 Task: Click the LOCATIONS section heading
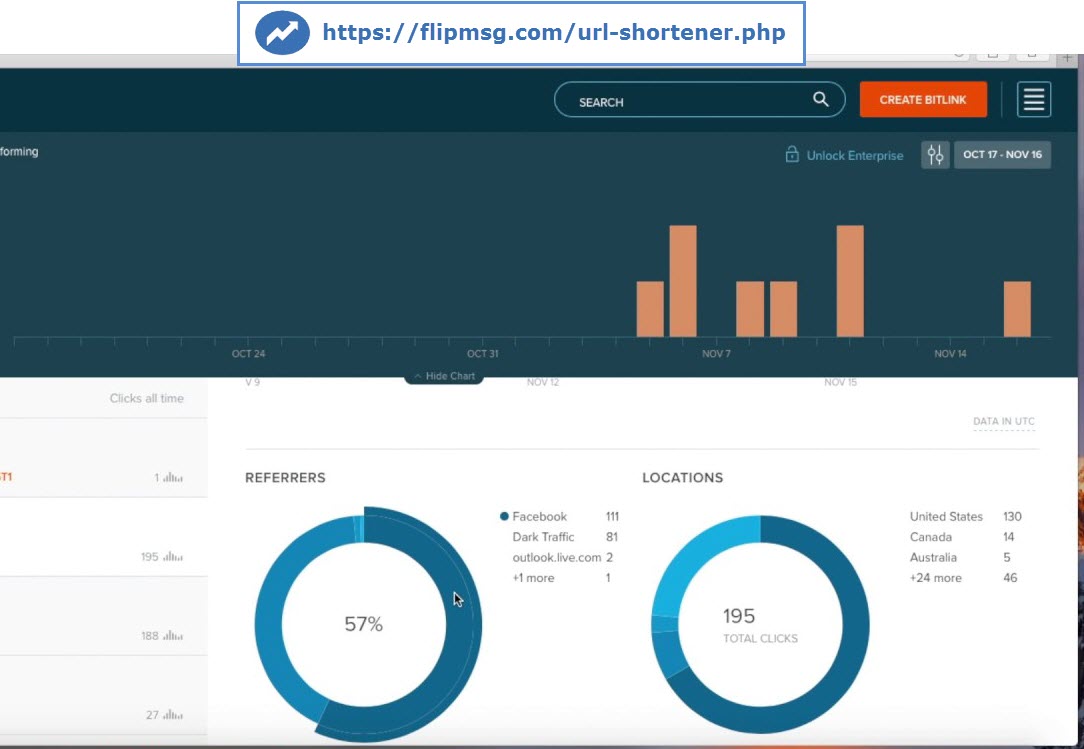point(682,478)
